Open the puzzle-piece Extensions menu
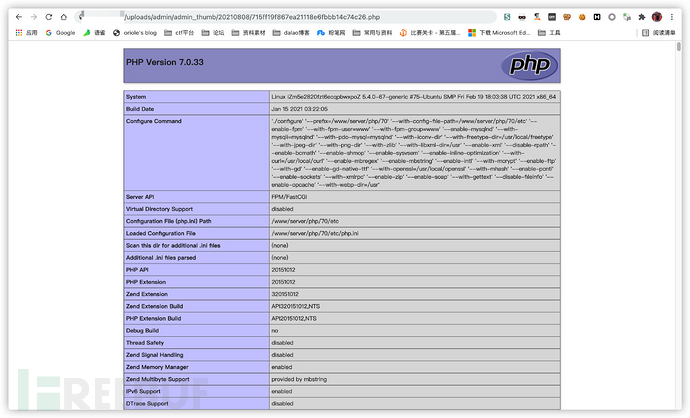 [642, 17]
